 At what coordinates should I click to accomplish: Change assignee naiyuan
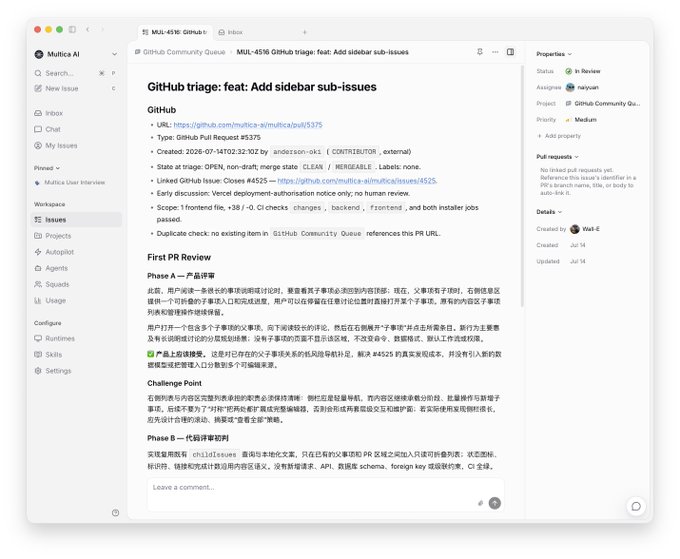coord(582,88)
